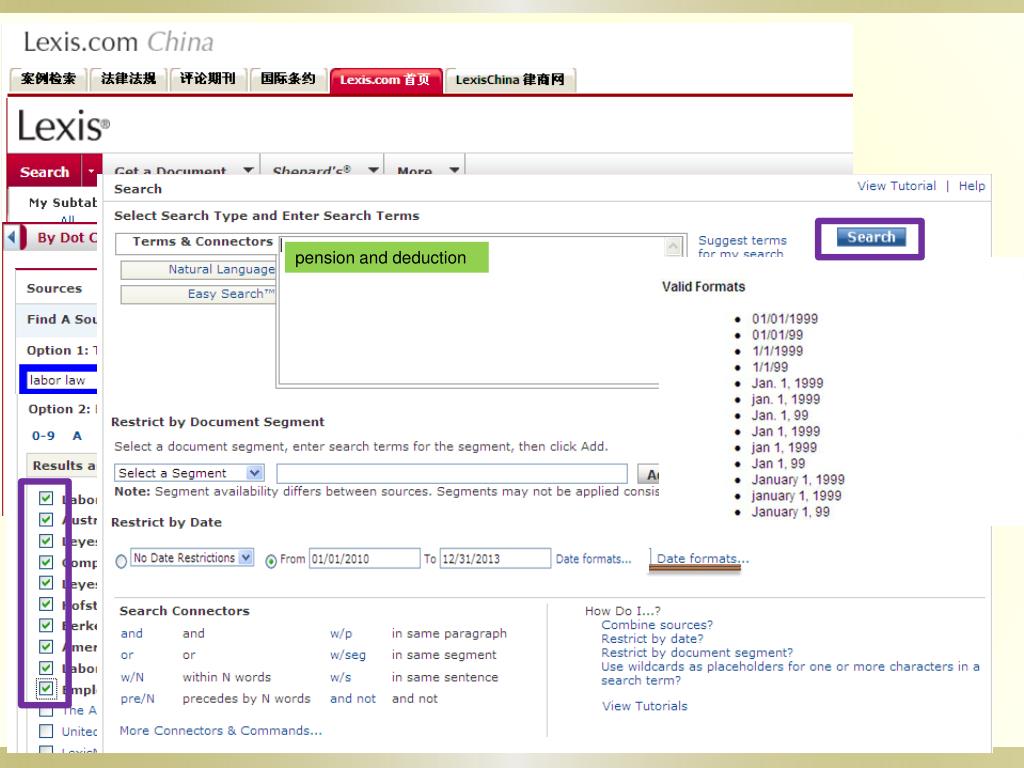Uncheck the Austr source checkbox

pyautogui.click(x=46, y=520)
